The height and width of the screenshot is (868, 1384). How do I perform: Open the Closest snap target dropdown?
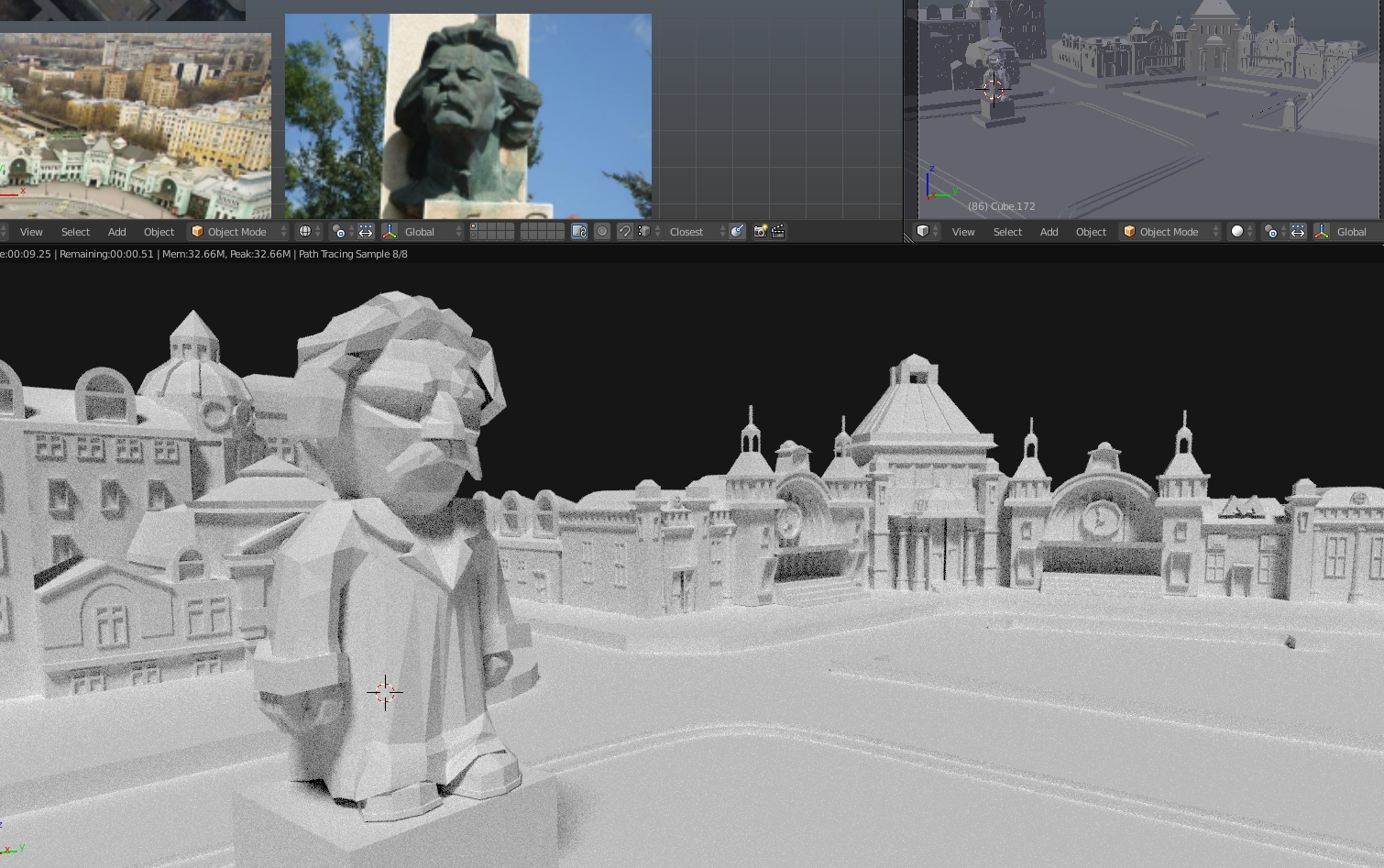[696, 232]
